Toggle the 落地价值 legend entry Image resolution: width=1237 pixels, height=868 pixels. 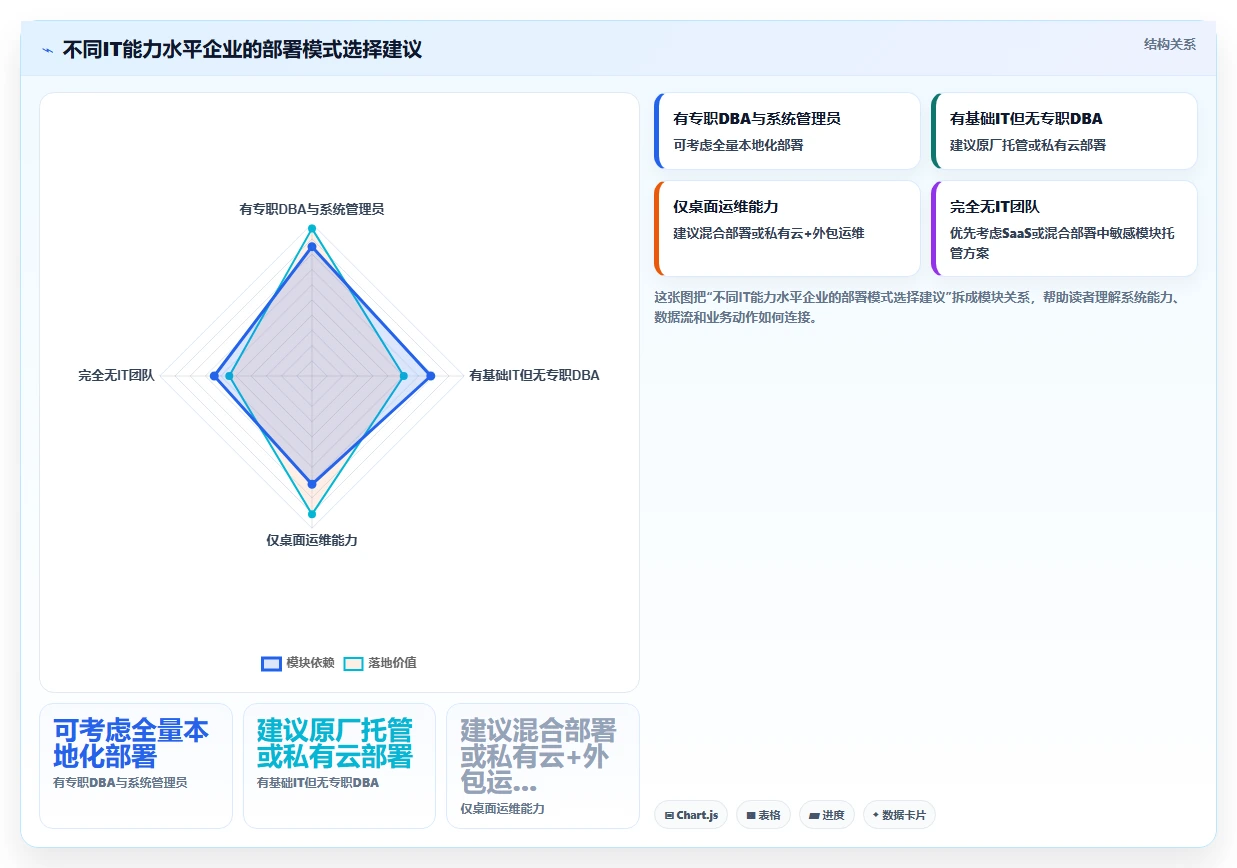(380, 663)
